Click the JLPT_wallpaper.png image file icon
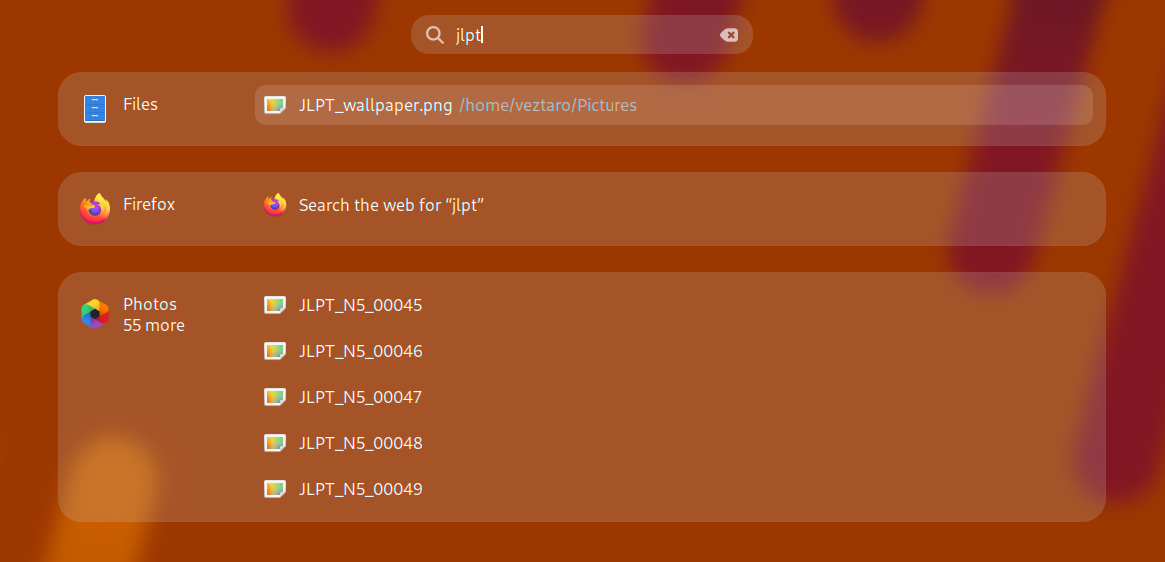1165x562 pixels. click(x=275, y=105)
